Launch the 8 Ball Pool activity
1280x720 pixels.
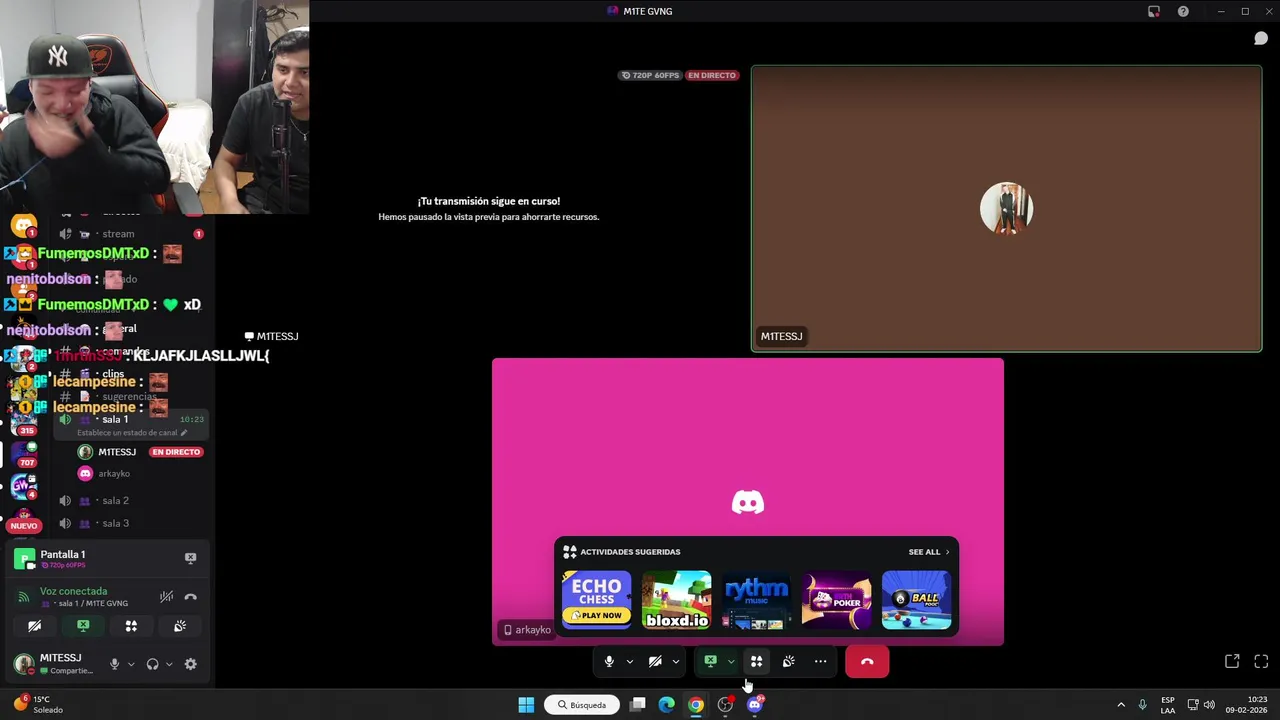coord(917,599)
